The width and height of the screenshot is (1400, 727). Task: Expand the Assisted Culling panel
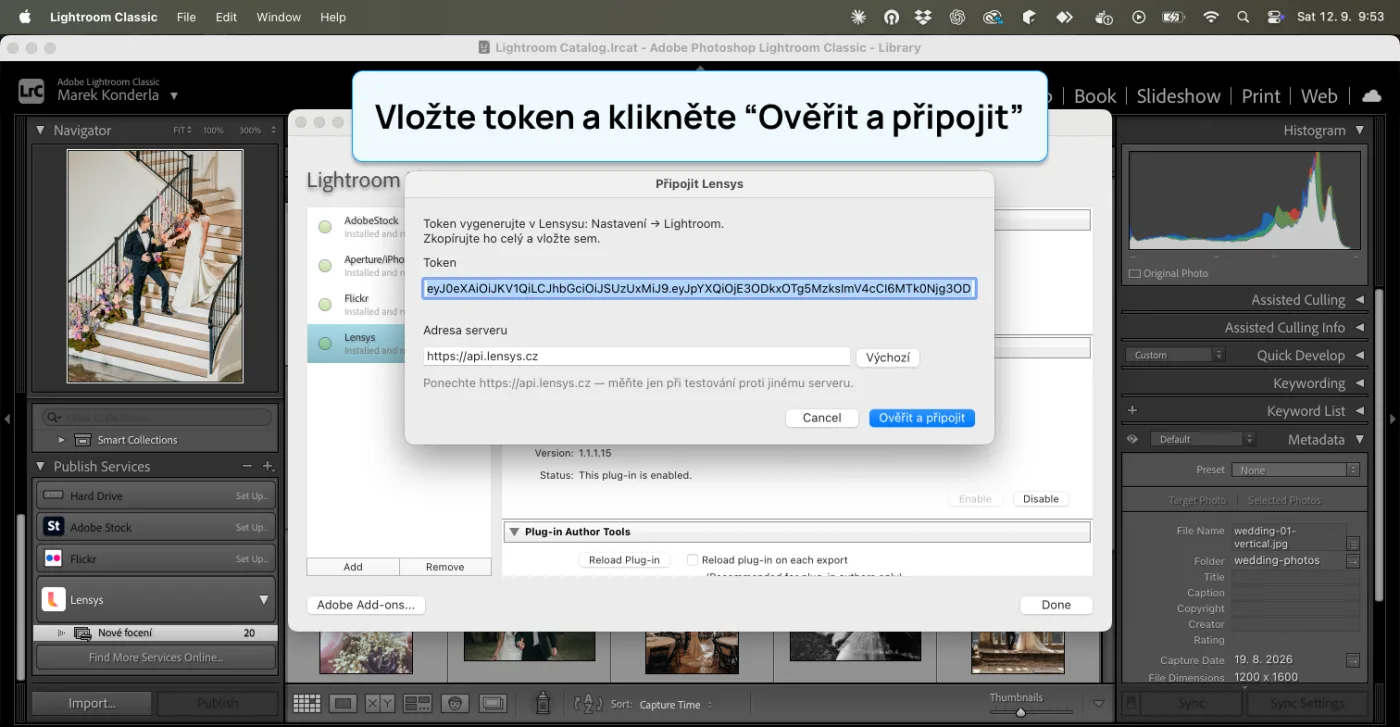(x=1359, y=300)
